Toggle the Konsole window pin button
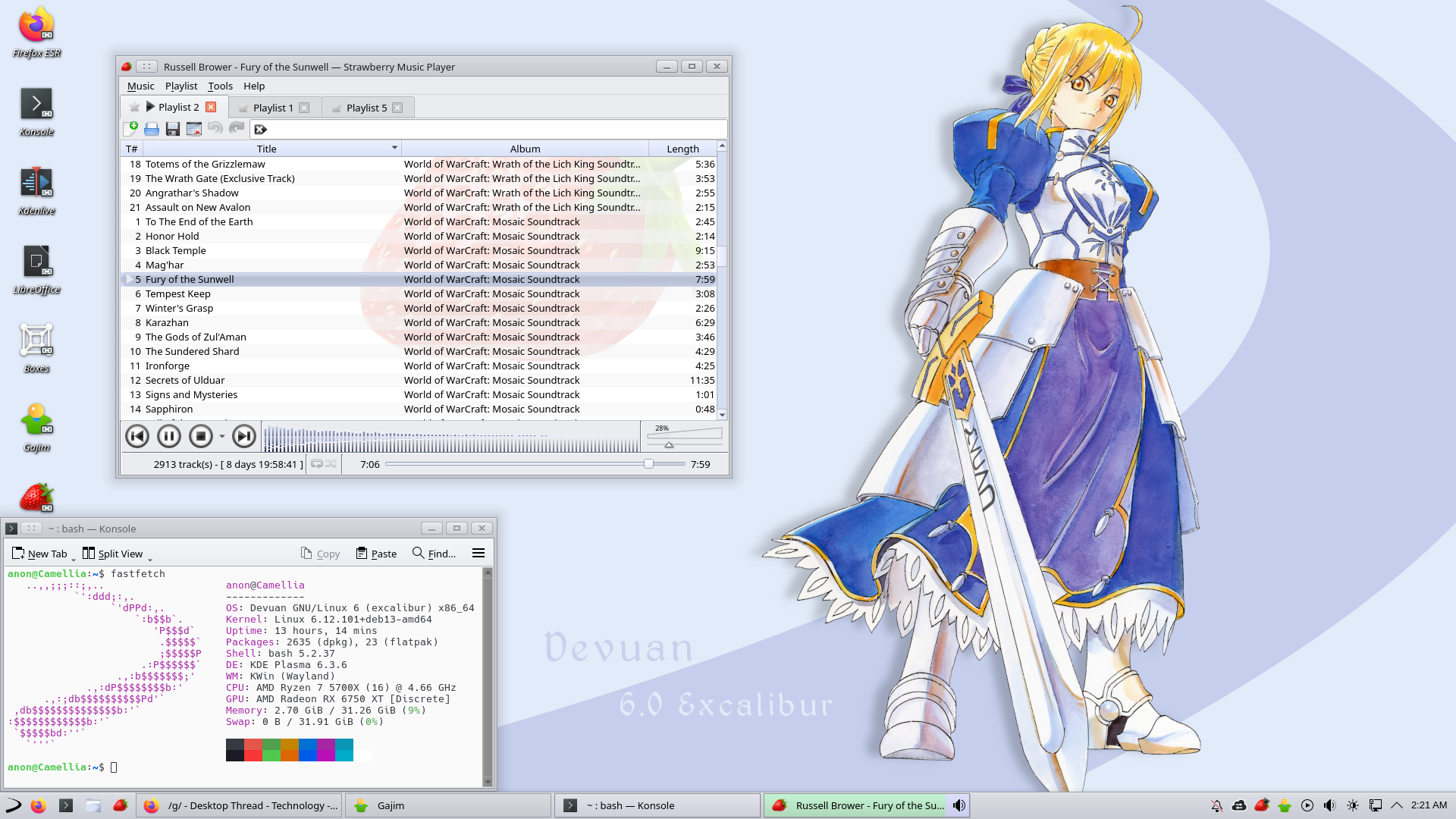The image size is (1456, 819). click(31, 529)
